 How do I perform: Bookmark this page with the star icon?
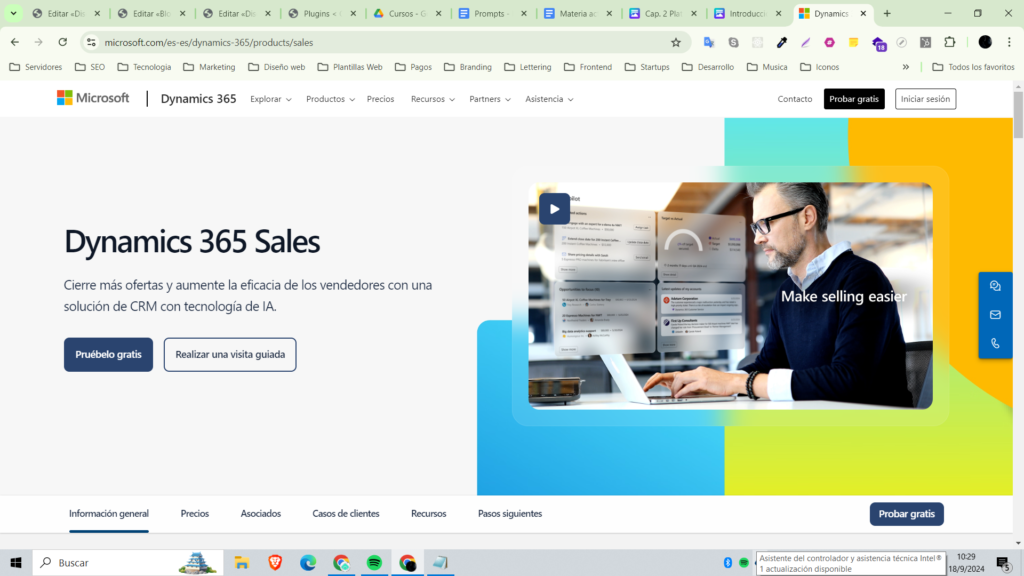(676, 42)
